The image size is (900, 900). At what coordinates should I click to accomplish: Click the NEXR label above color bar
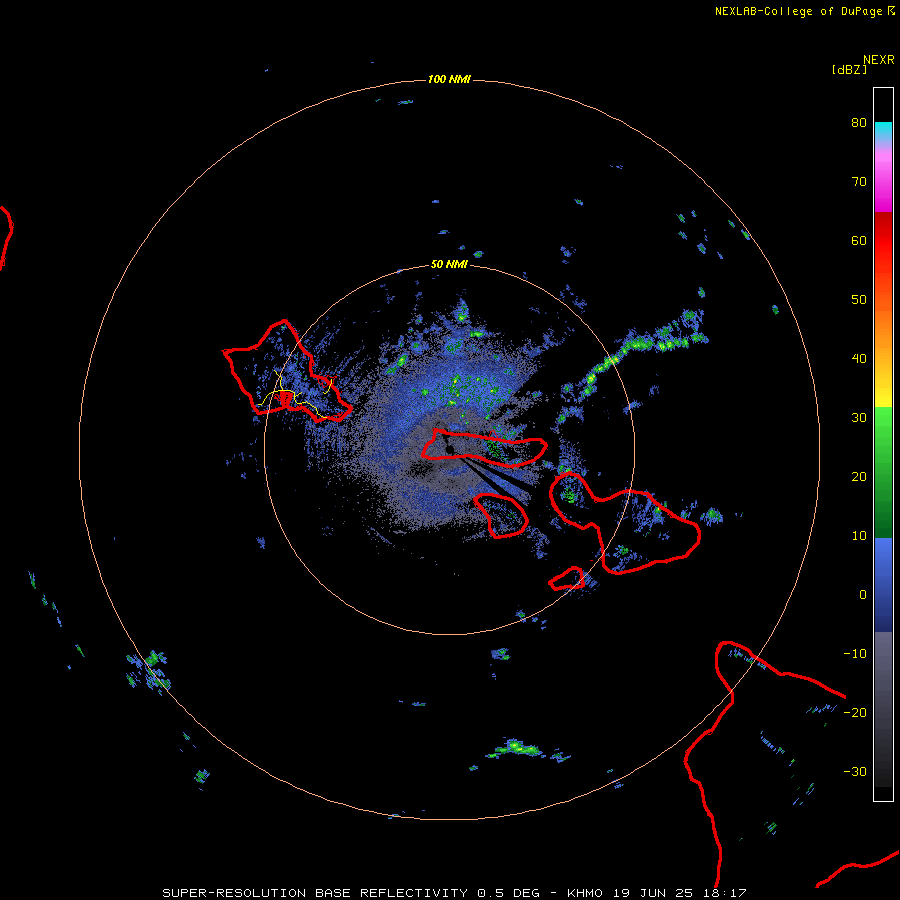tap(879, 60)
